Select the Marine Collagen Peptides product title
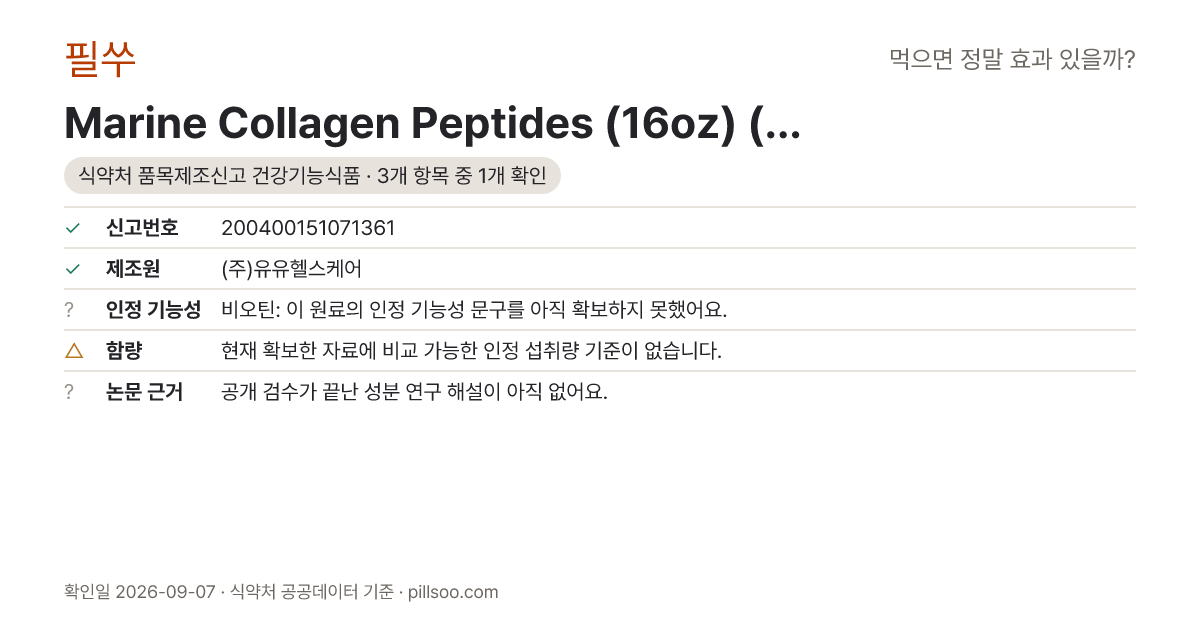The image size is (1200, 630). coord(432,123)
